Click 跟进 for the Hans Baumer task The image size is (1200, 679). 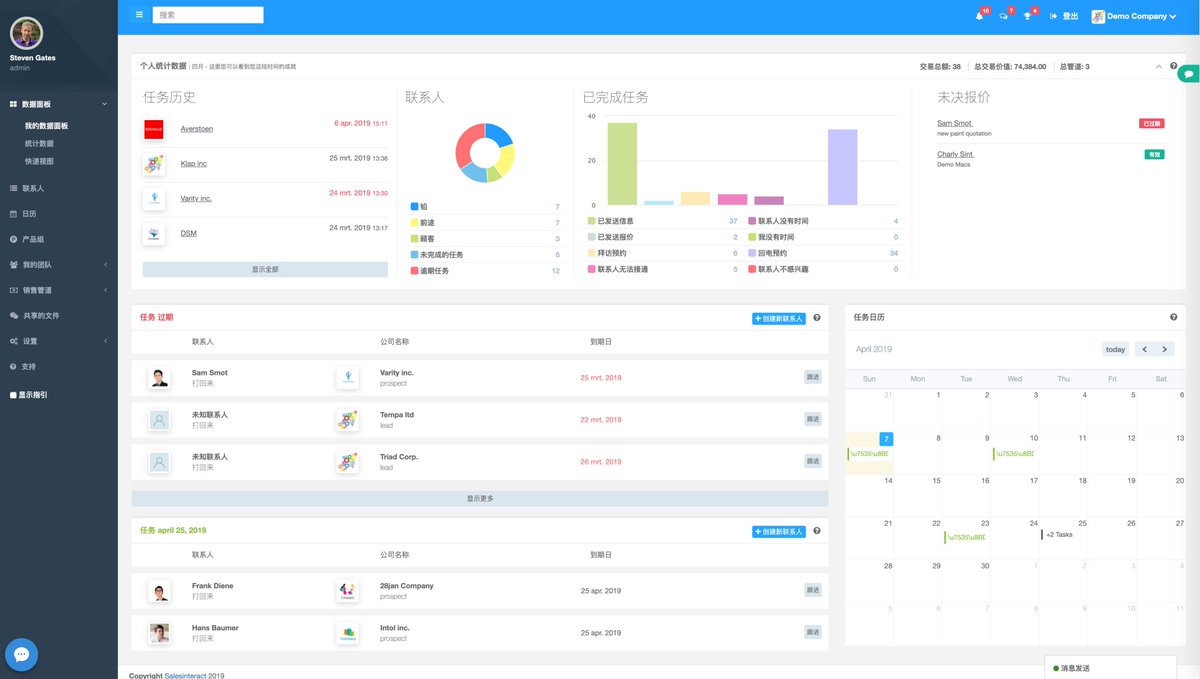(813, 632)
